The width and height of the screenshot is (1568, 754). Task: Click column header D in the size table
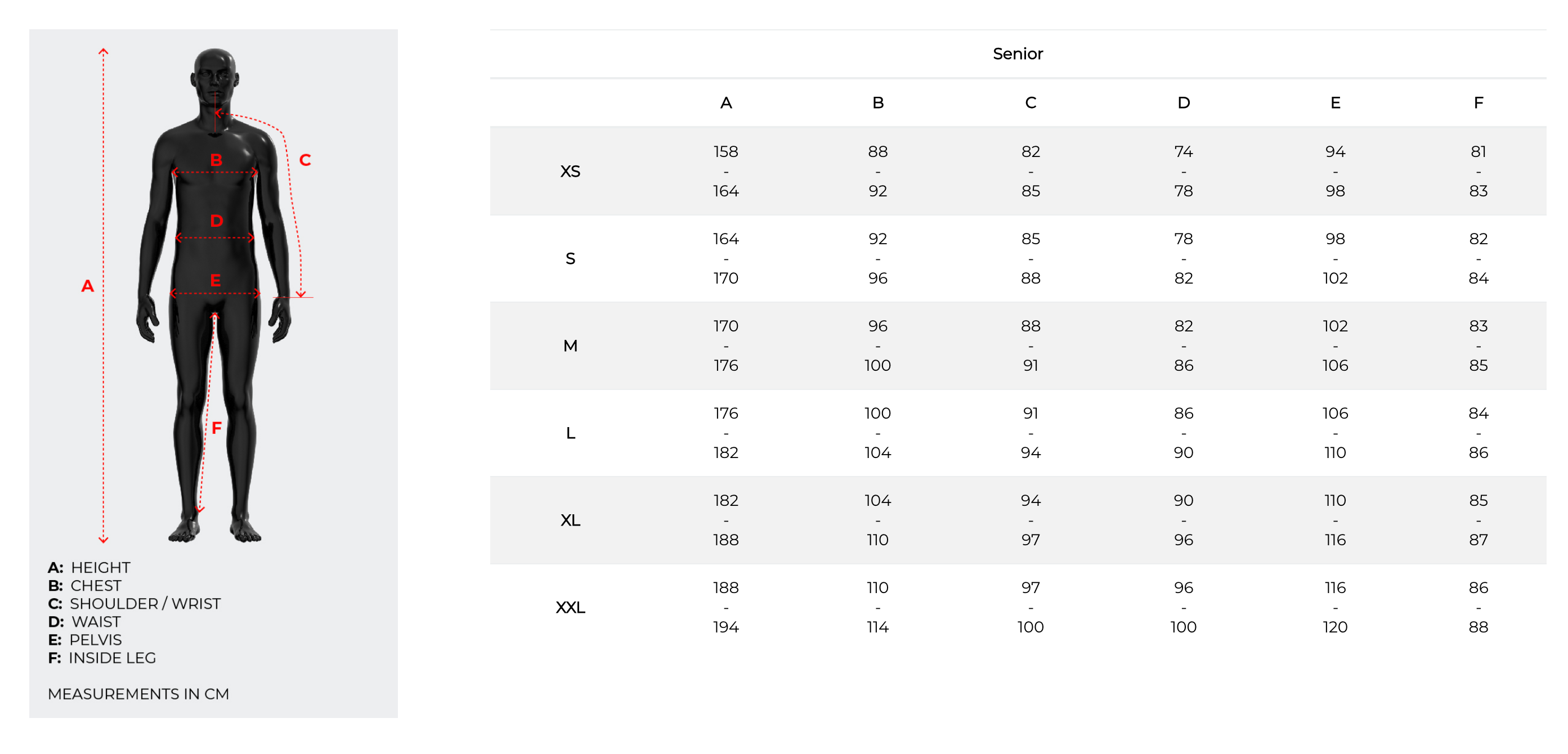pyautogui.click(x=1182, y=103)
